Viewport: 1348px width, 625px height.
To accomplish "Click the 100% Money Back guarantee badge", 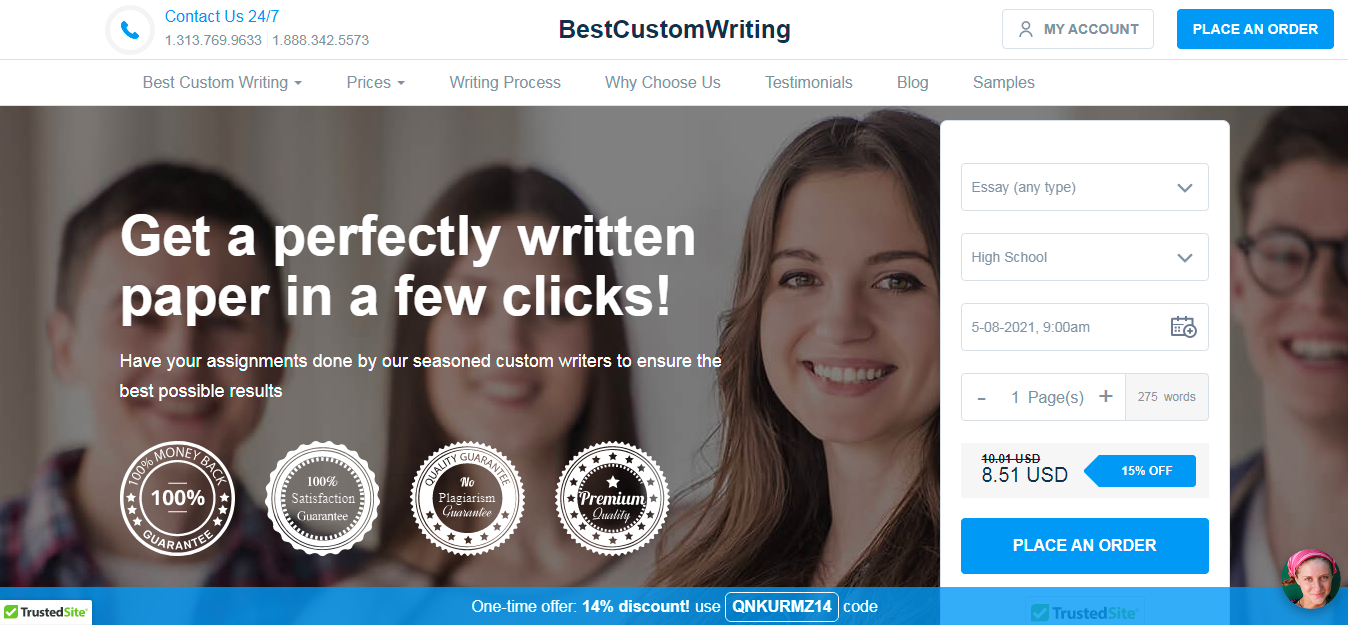I will pyautogui.click(x=178, y=498).
